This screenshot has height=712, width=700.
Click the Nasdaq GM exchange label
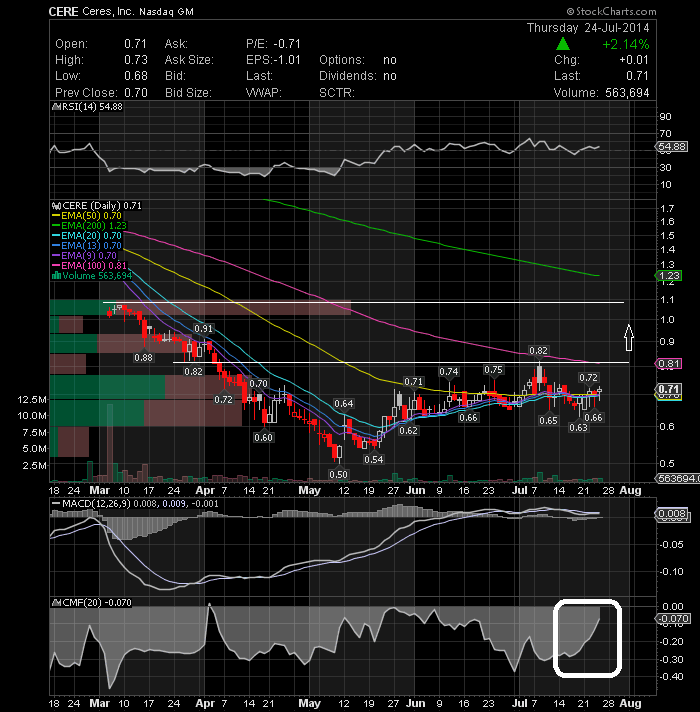pos(167,12)
